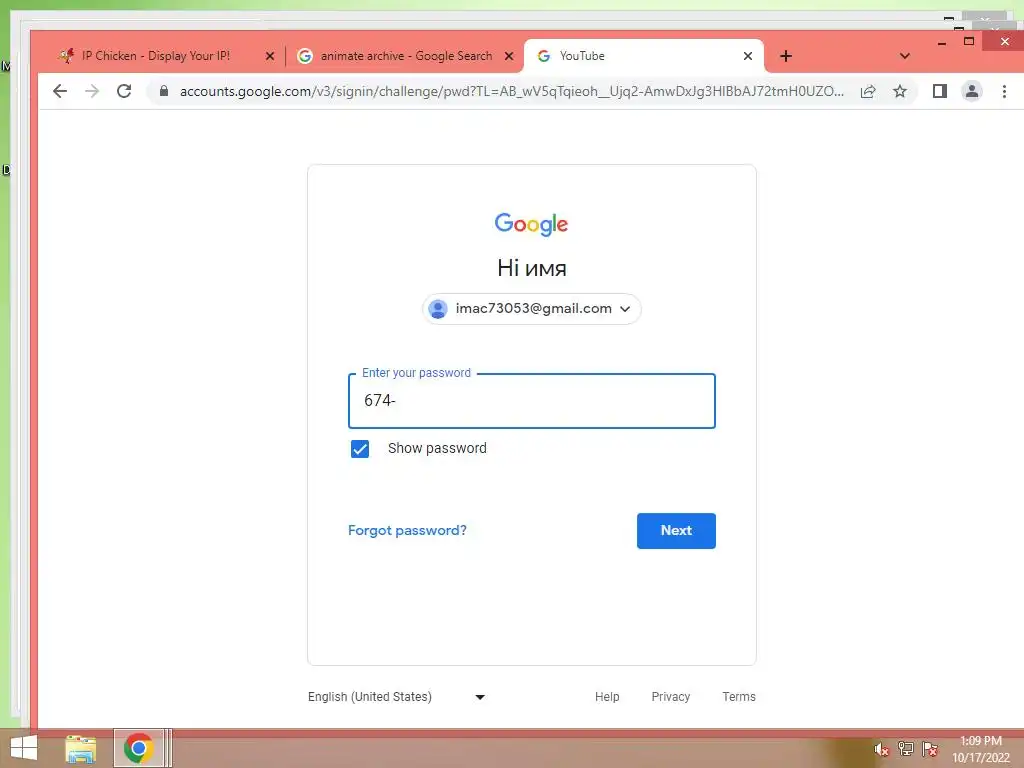Close the IP Chicken tab
This screenshot has width=1024, height=768.
pos(270,56)
